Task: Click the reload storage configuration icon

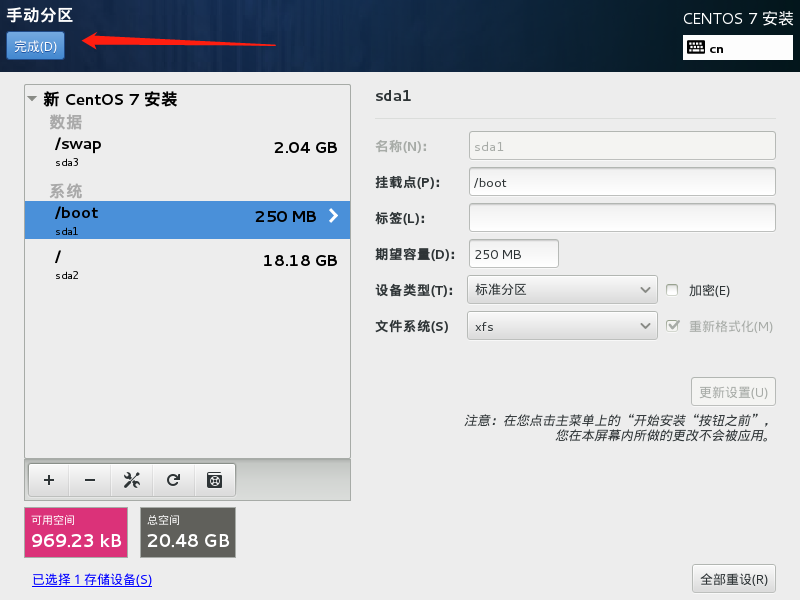Action: (173, 480)
